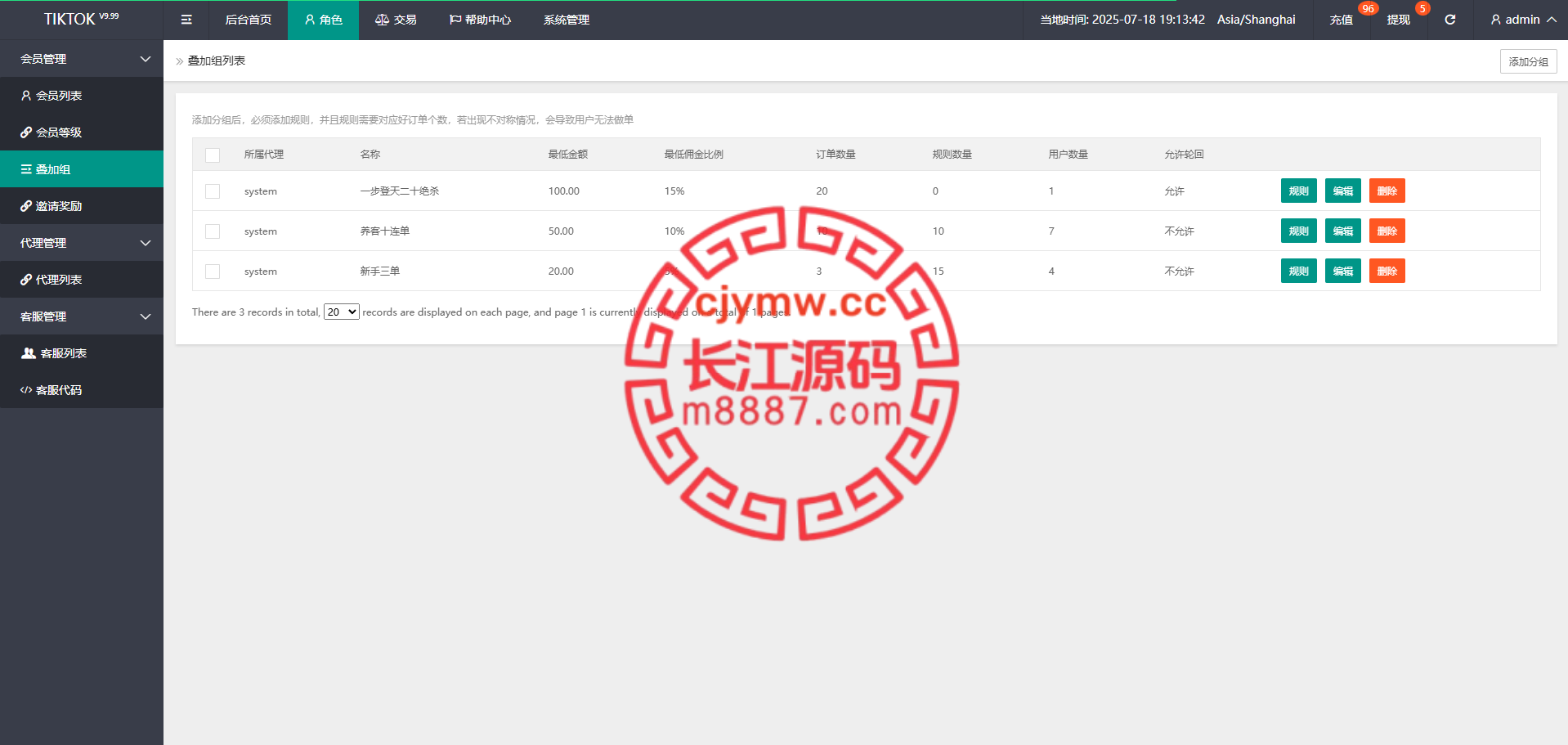Click 编辑 for 一步登天二十绝杀
The height and width of the screenshot is (745, 1568).
click(1342, 191)
